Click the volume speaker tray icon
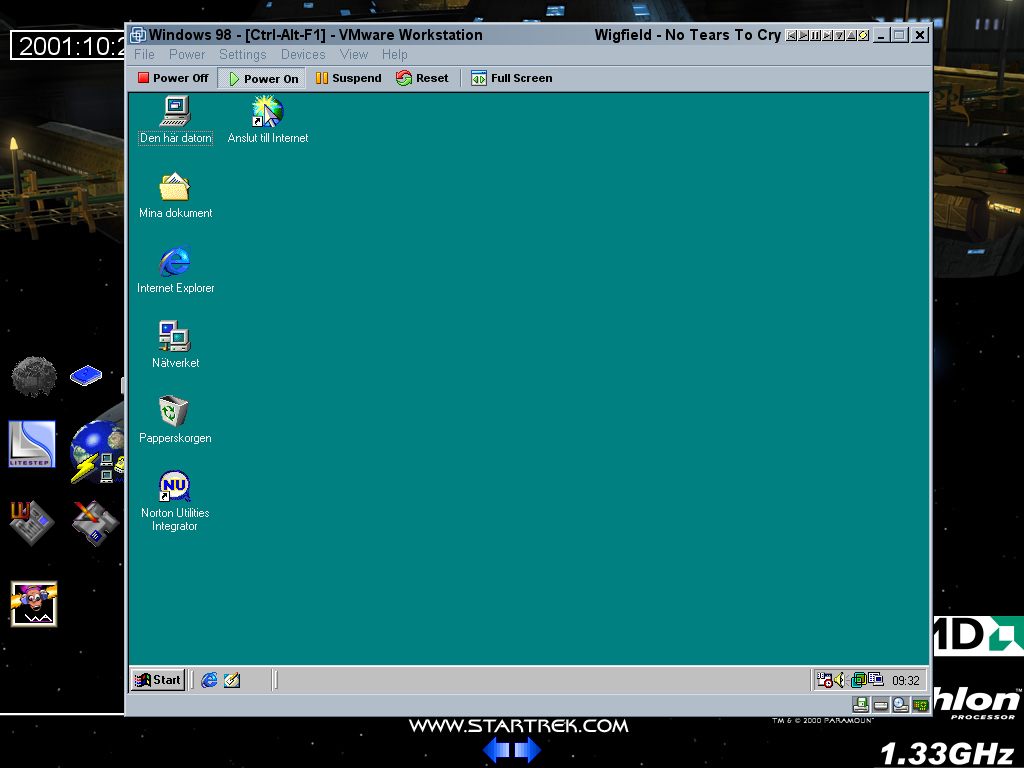 [839, 680]
